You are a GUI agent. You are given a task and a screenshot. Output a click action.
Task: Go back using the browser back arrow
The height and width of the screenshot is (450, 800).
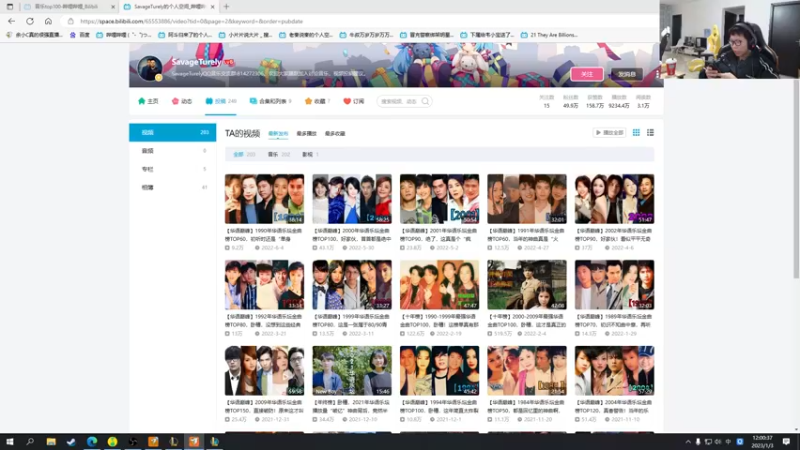coord(11,21)
